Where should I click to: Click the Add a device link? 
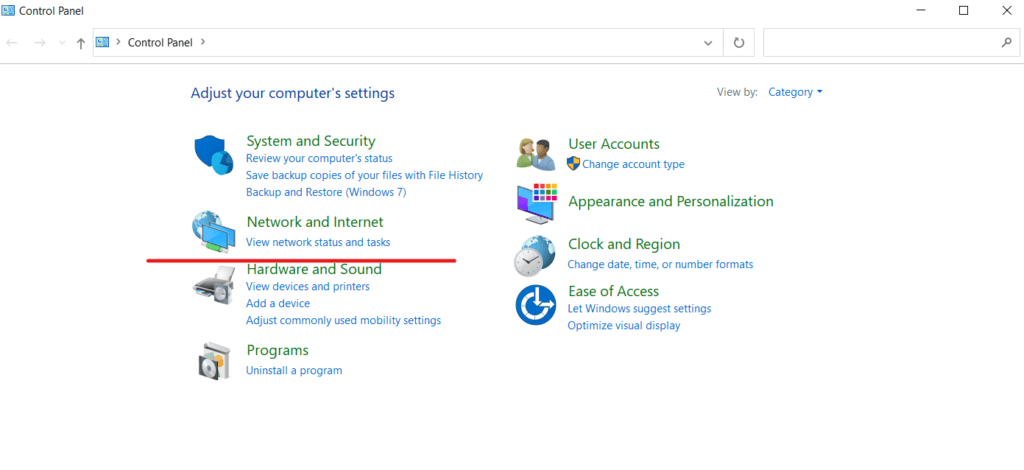pos(278,303)
